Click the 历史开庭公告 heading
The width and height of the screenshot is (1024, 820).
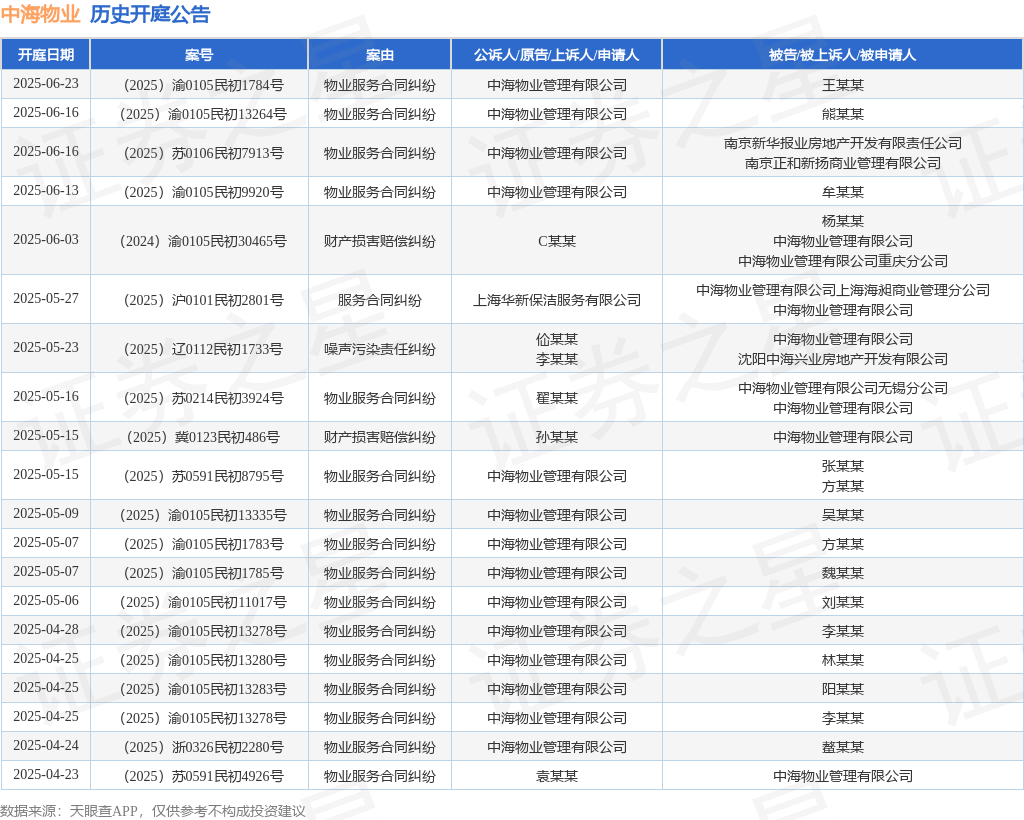[x=150, y=14]
